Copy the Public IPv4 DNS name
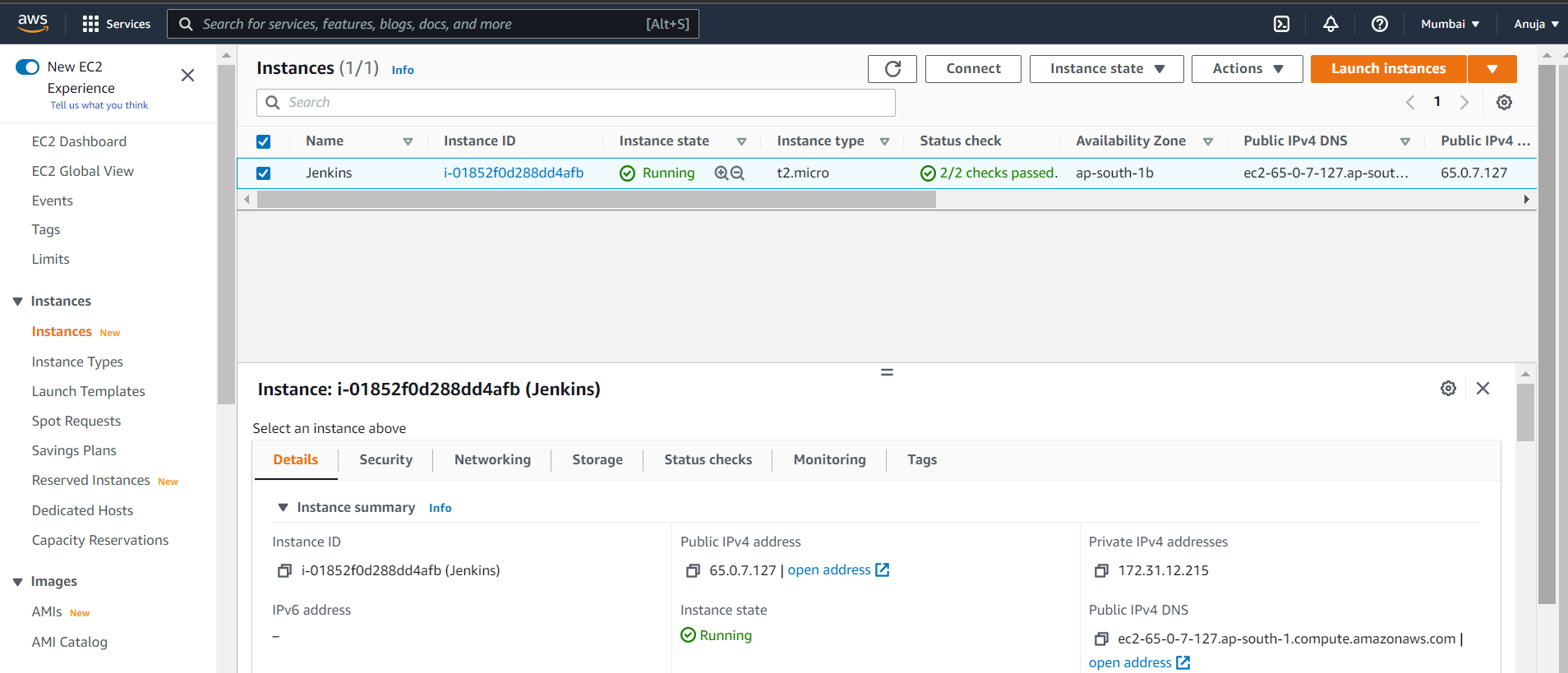Viewport: 1568px width, 673px height. (1101, 638)
